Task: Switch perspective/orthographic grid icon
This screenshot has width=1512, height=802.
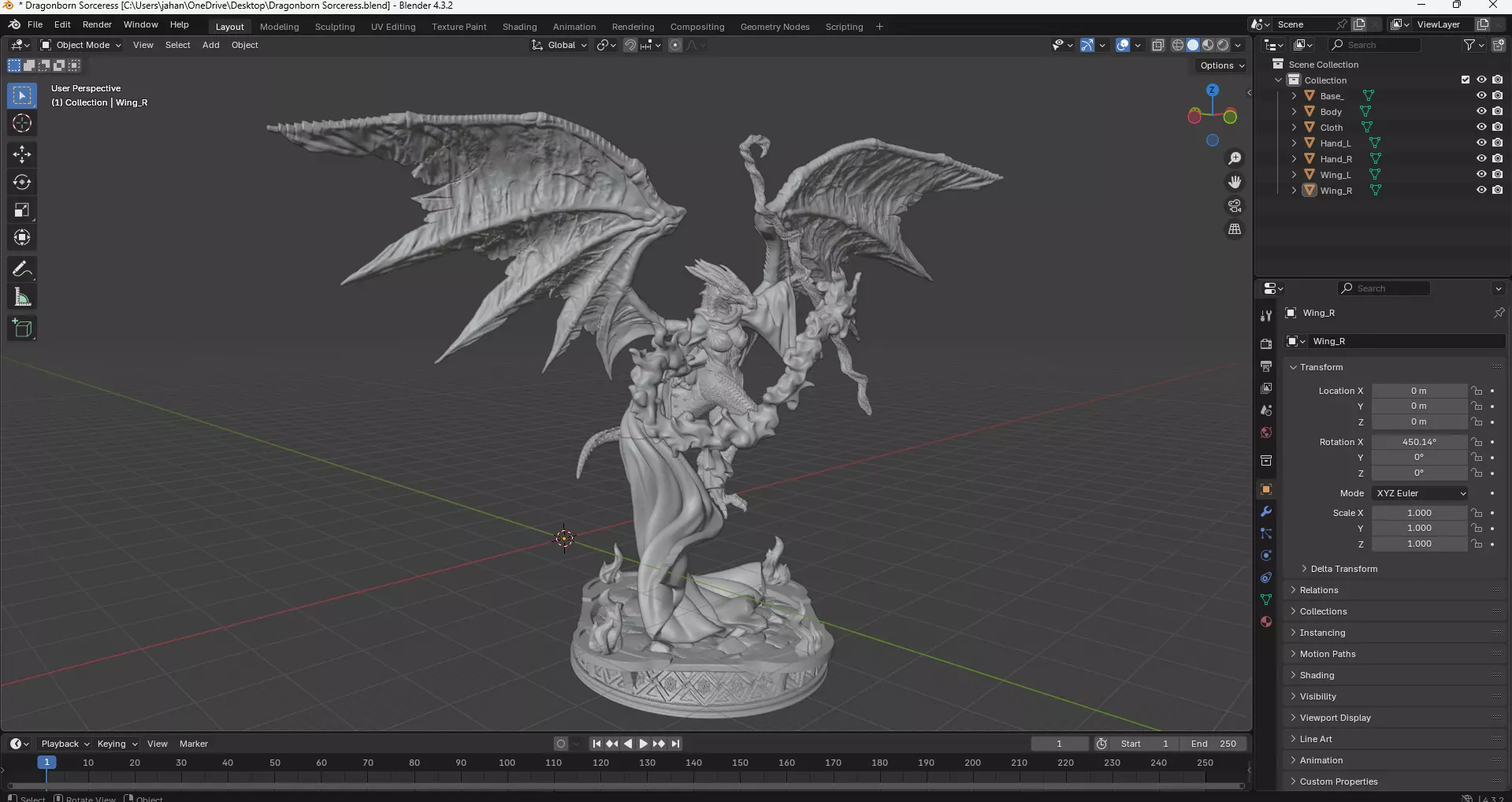Action: tap(1235, 229)
